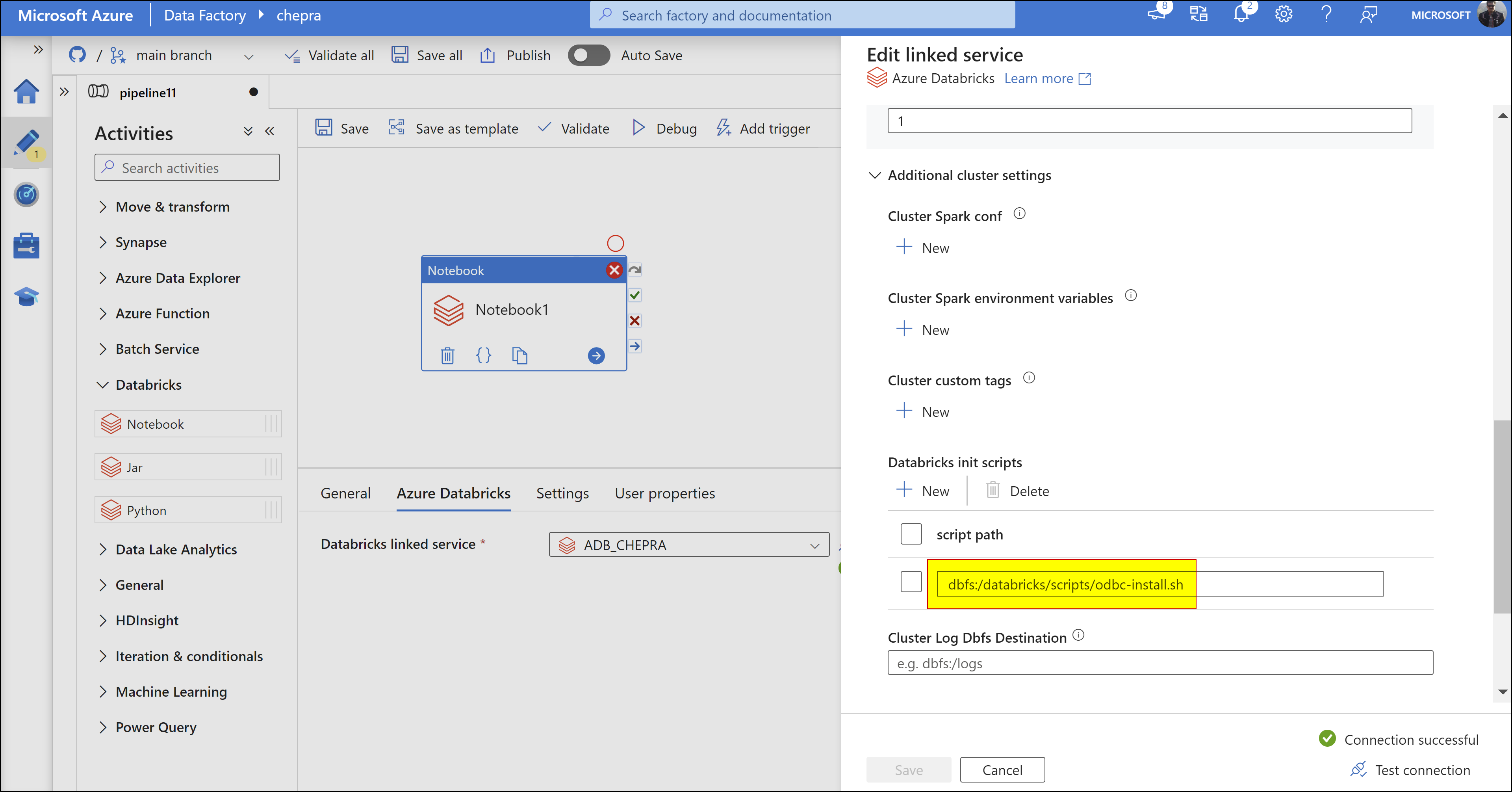This screenshot has height=792, width=1512.
Task: Select the red failure dependency connector
Action: coord(634,321)
